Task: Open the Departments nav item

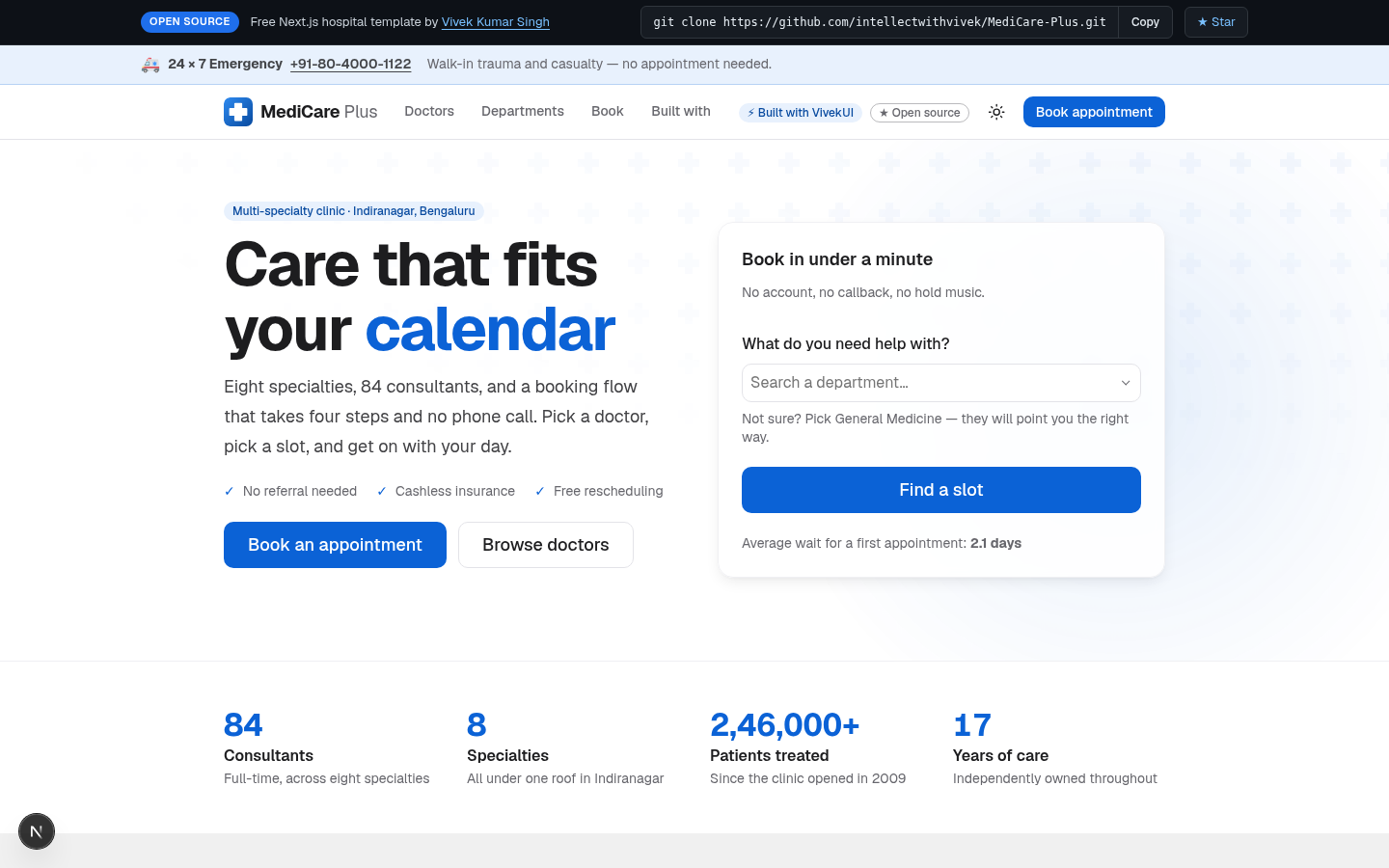Action: (x=523, y=111)
